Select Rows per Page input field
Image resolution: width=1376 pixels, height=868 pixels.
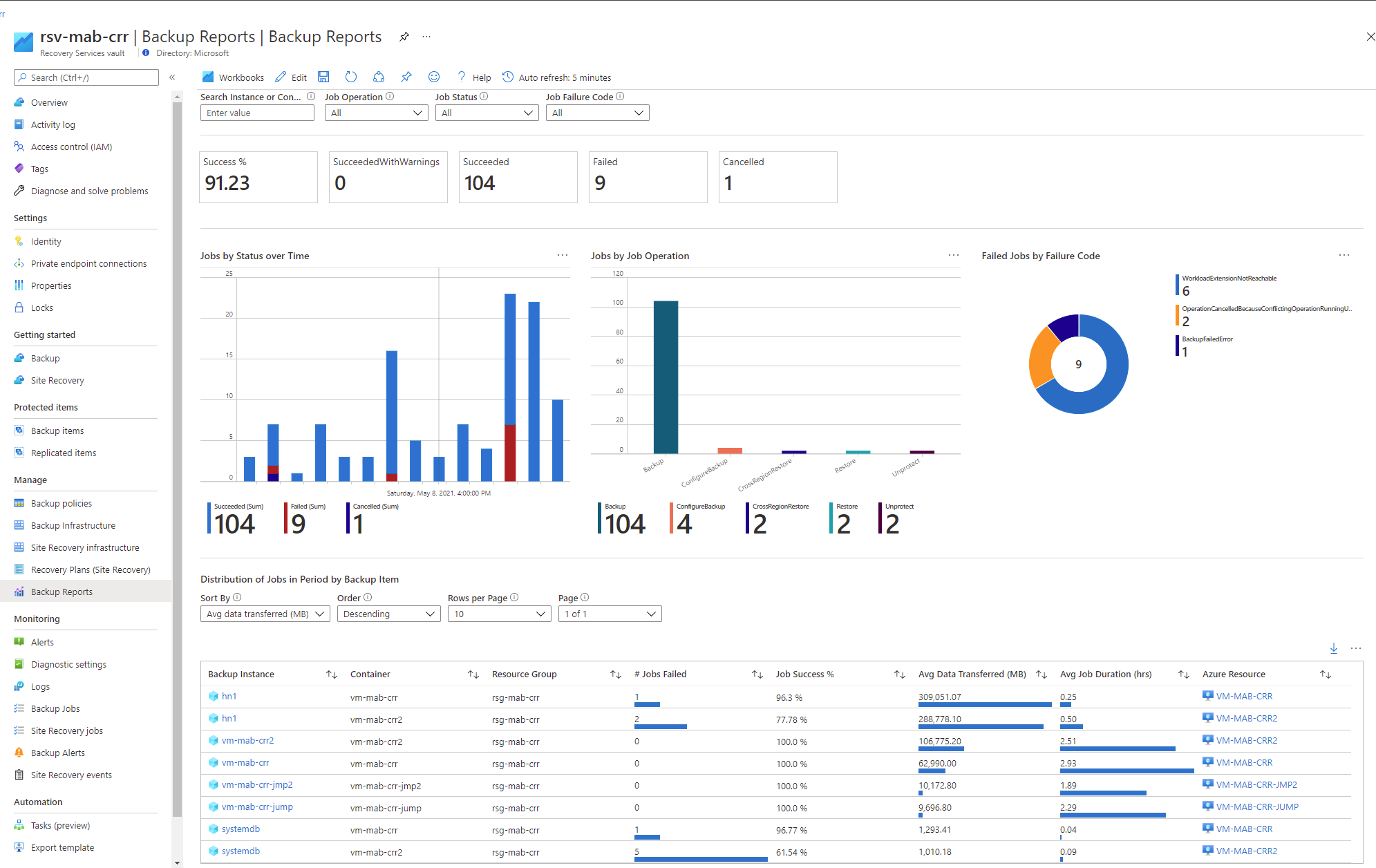[498, 613]
